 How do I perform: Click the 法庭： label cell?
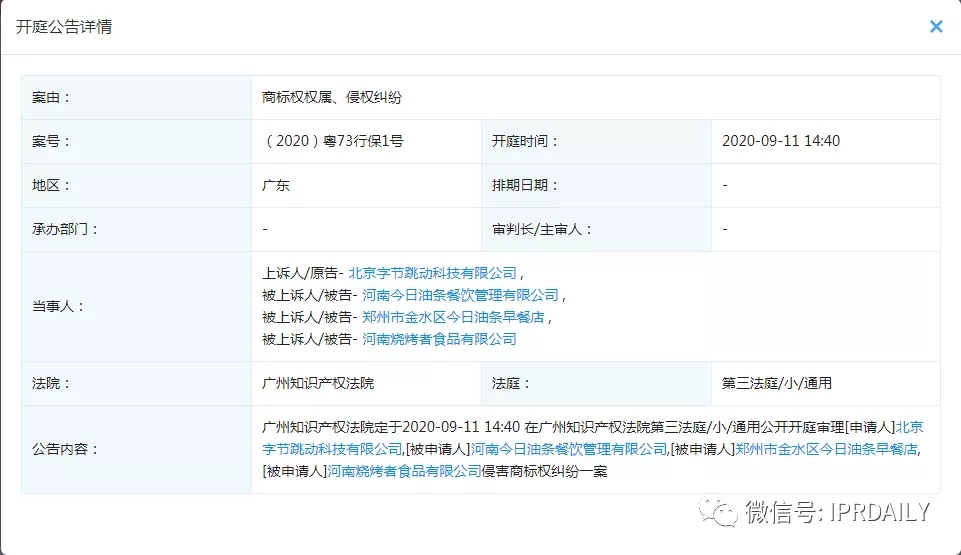coord(596,383)
